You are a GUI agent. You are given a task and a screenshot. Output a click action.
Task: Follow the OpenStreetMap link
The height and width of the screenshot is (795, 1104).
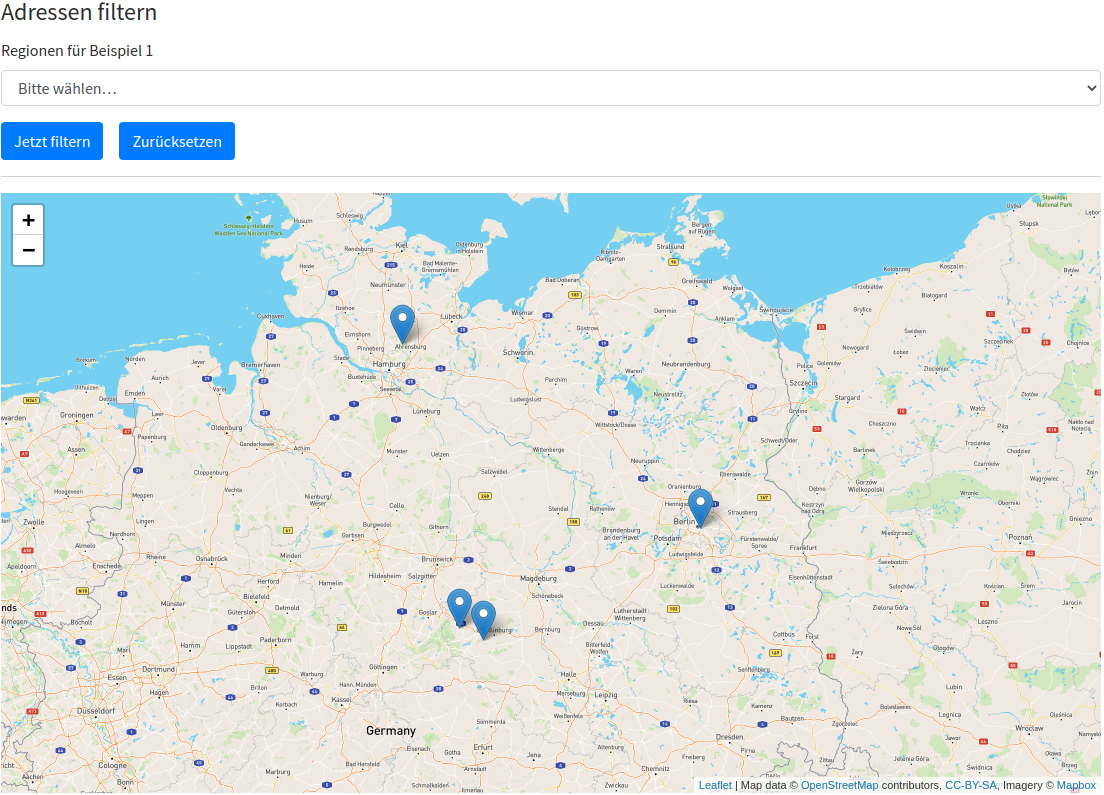pyautogui.click(x=839, y=785)
